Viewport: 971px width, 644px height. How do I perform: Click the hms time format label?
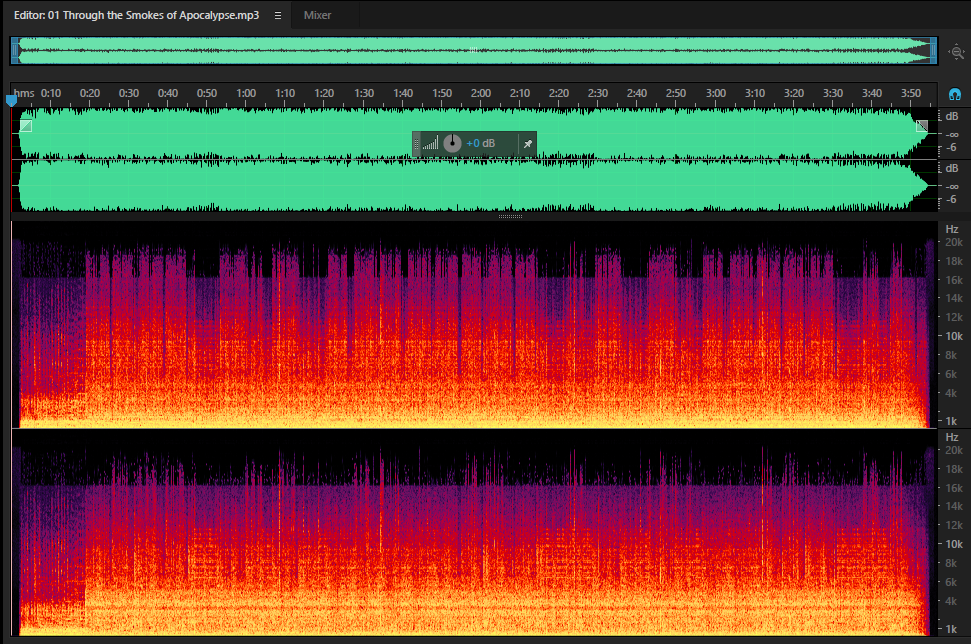coord(24,93)
